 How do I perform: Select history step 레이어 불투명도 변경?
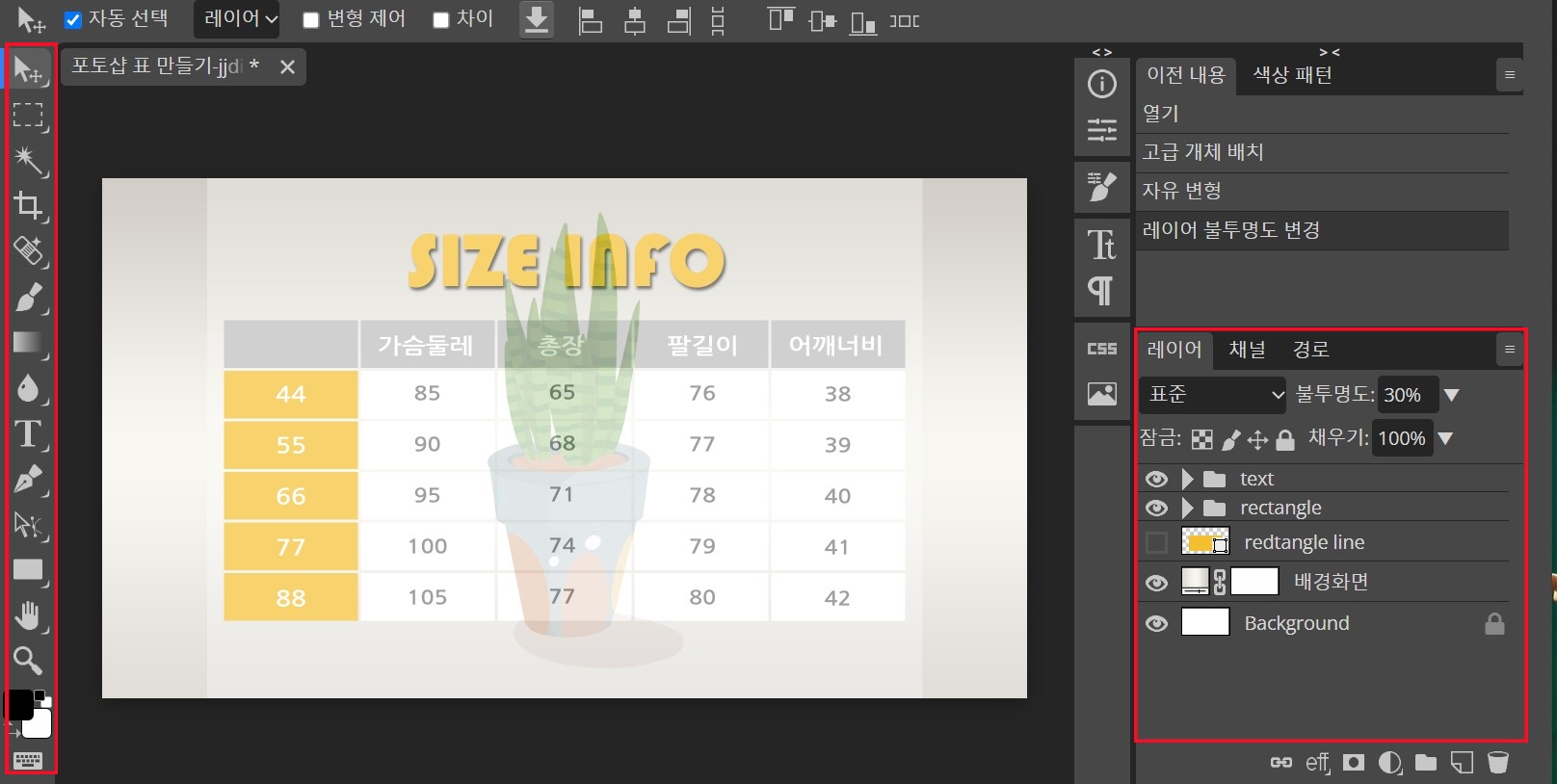coord(1322,230)
